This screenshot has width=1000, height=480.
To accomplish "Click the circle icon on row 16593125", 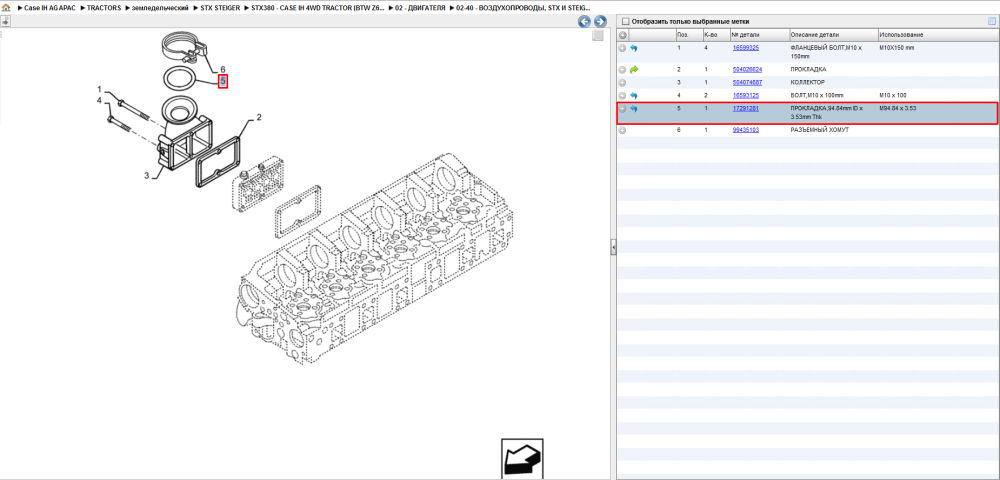I will [x=622, y=95].
